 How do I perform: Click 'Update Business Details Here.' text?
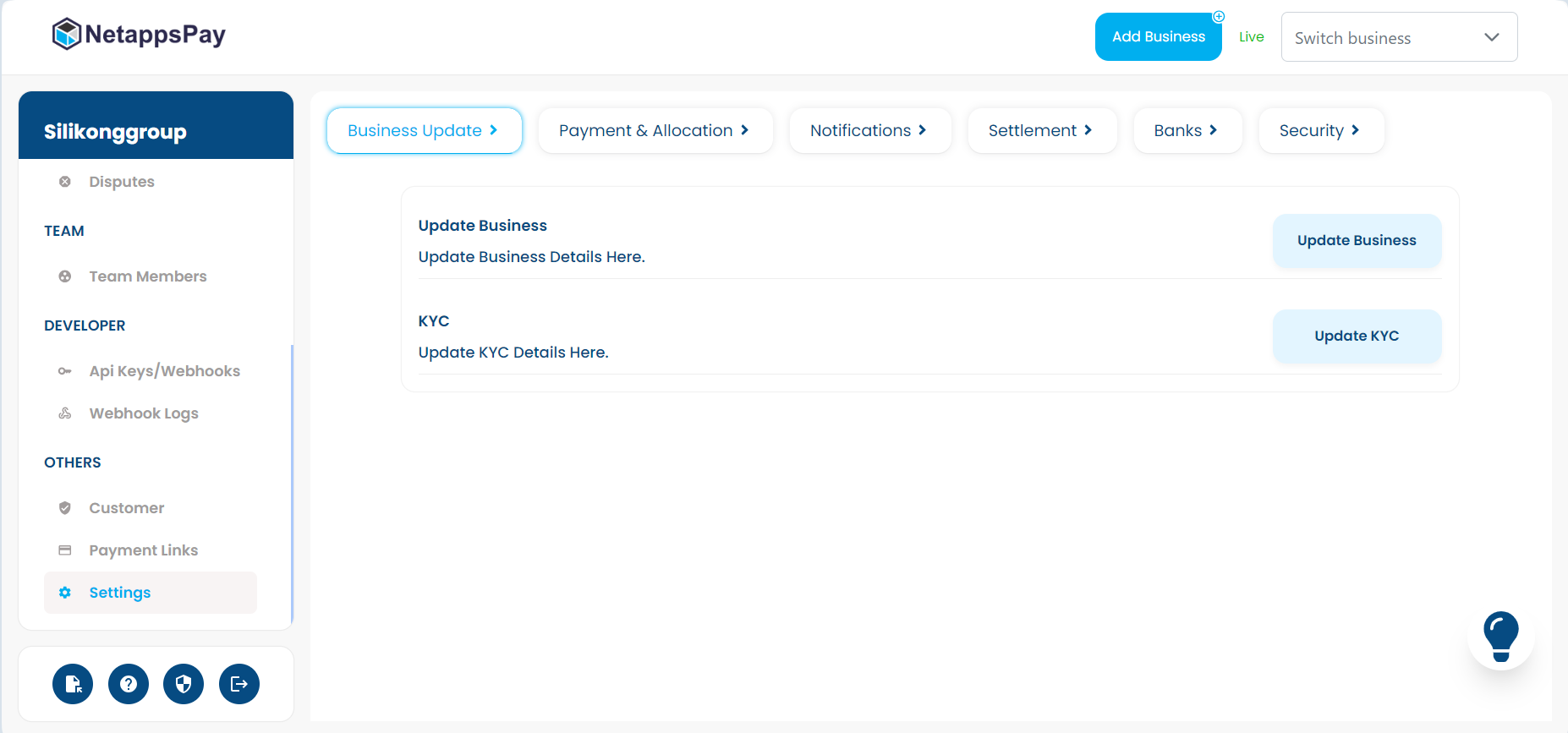[x=532, y=257]
